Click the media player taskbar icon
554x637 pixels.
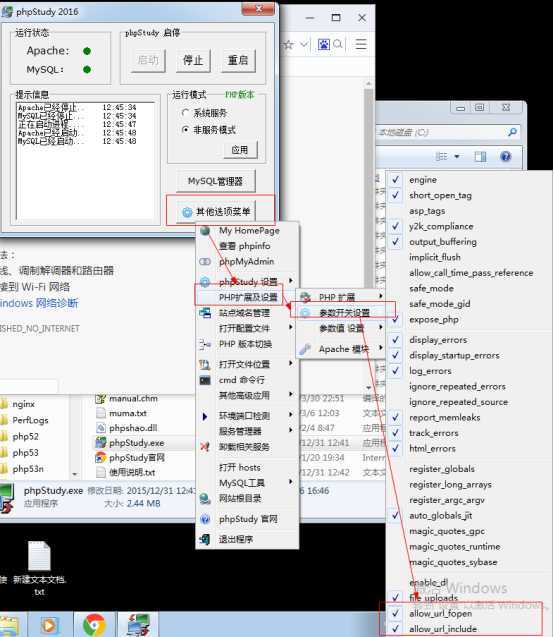(50, 626)
